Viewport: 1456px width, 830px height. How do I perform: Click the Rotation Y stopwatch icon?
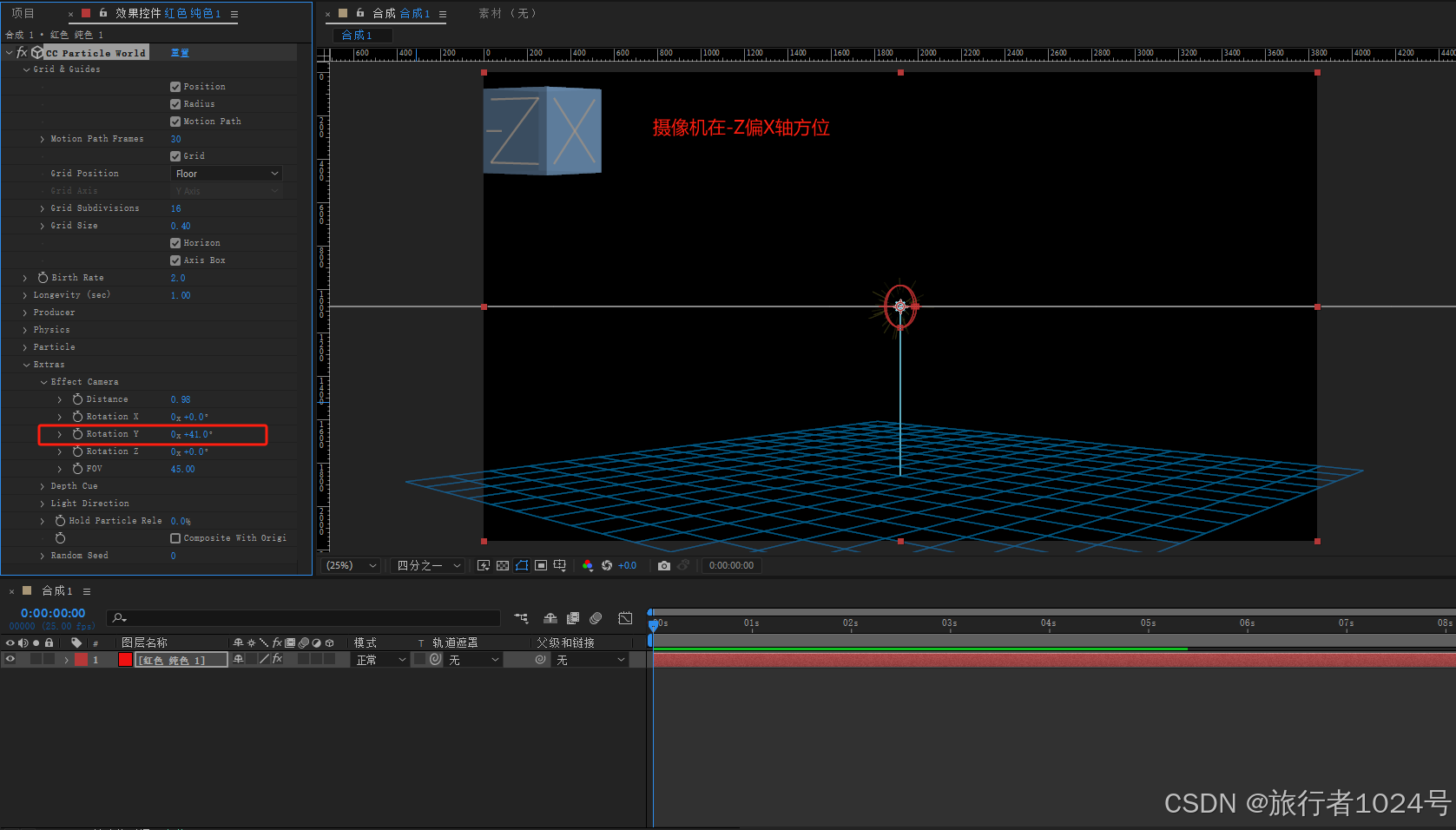click(77, 434)
